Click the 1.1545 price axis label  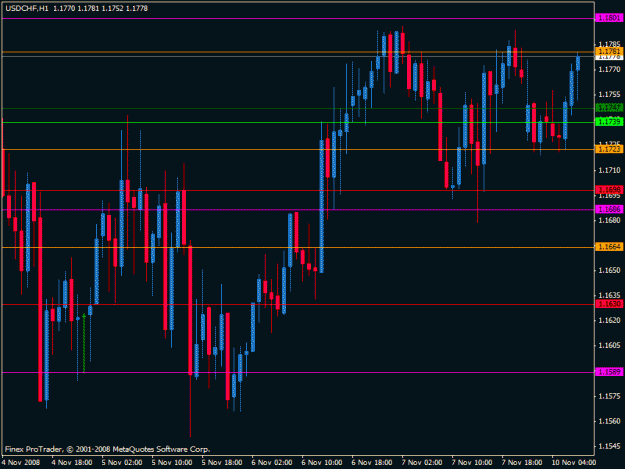[x=609, y=446]
